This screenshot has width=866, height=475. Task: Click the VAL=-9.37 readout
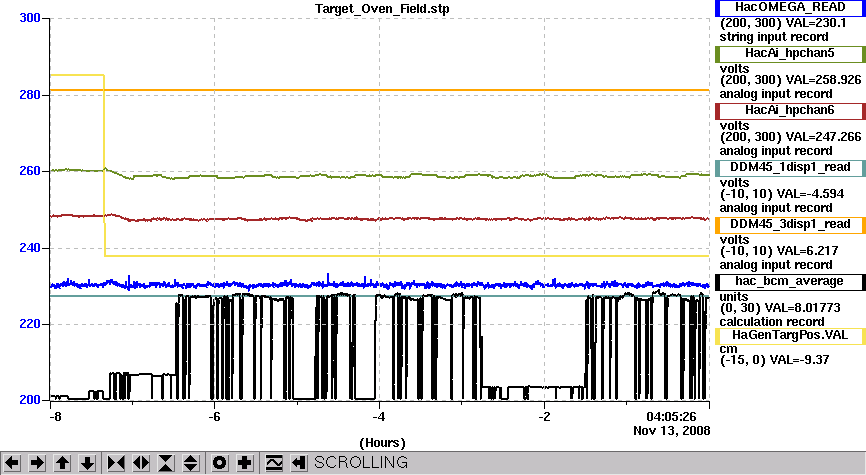(800, 360)
